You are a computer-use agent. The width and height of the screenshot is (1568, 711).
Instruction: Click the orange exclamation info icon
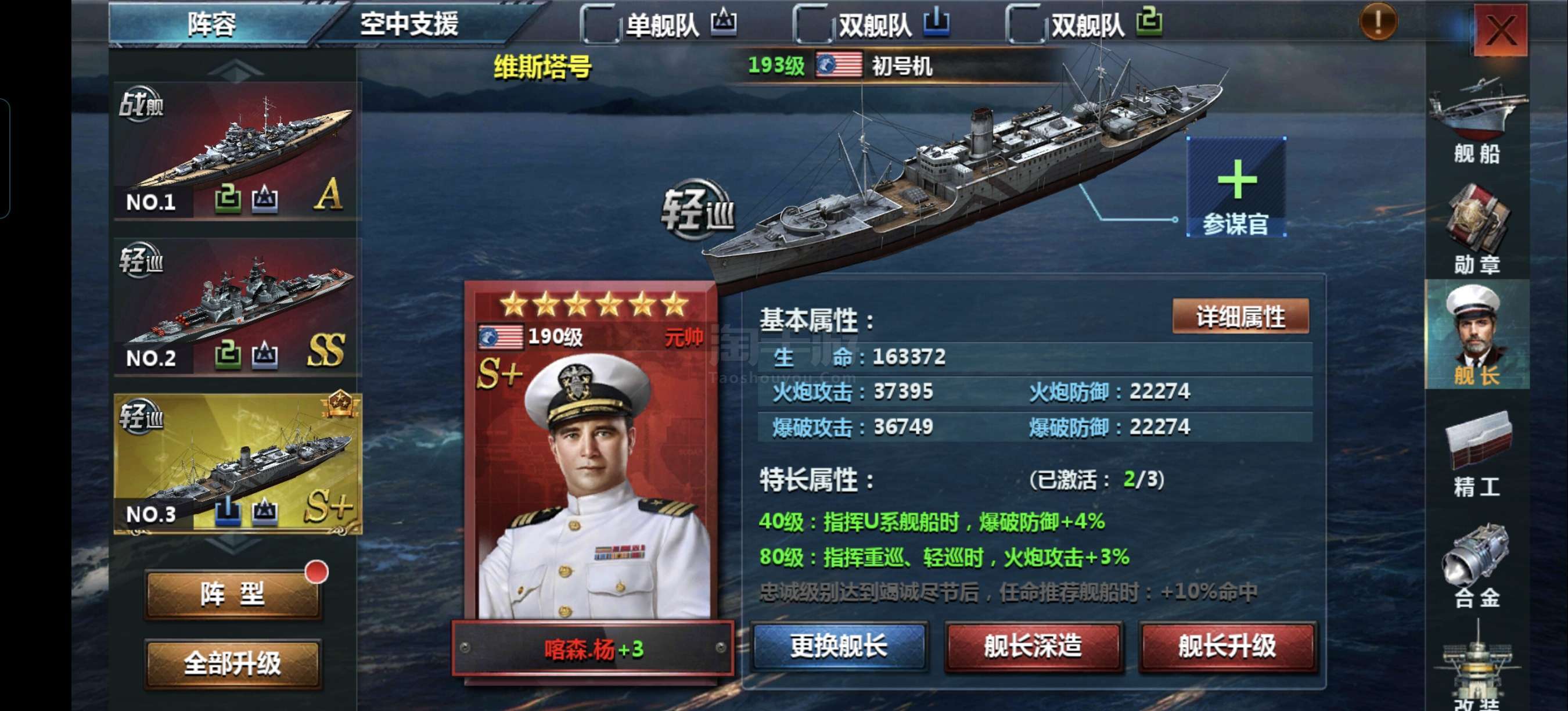coord(1378,21)
